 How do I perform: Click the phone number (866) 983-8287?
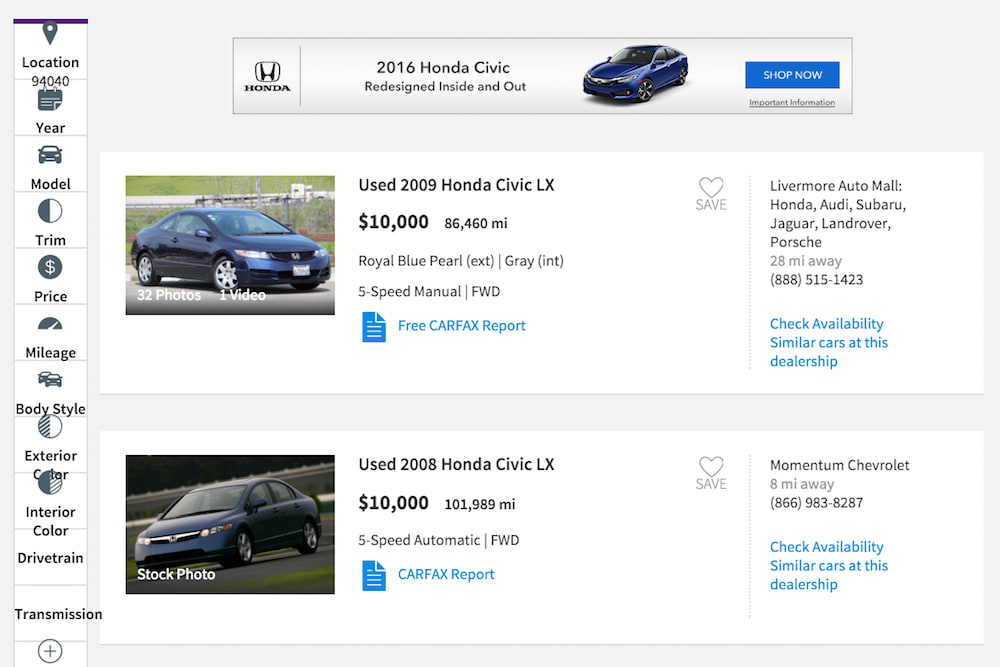point(816,503)
